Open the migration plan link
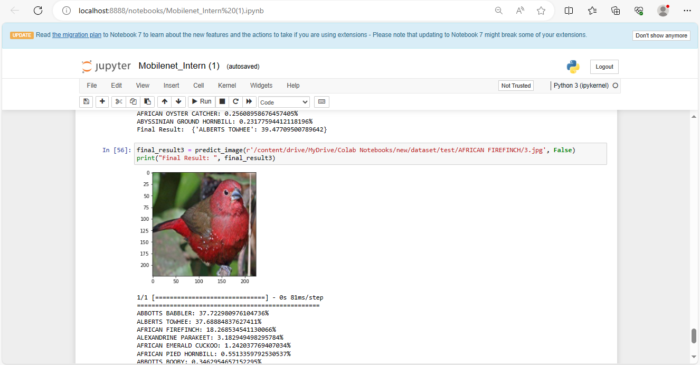Image resolution: width=700 pixels, height=365 pixels. coord(77,35)
